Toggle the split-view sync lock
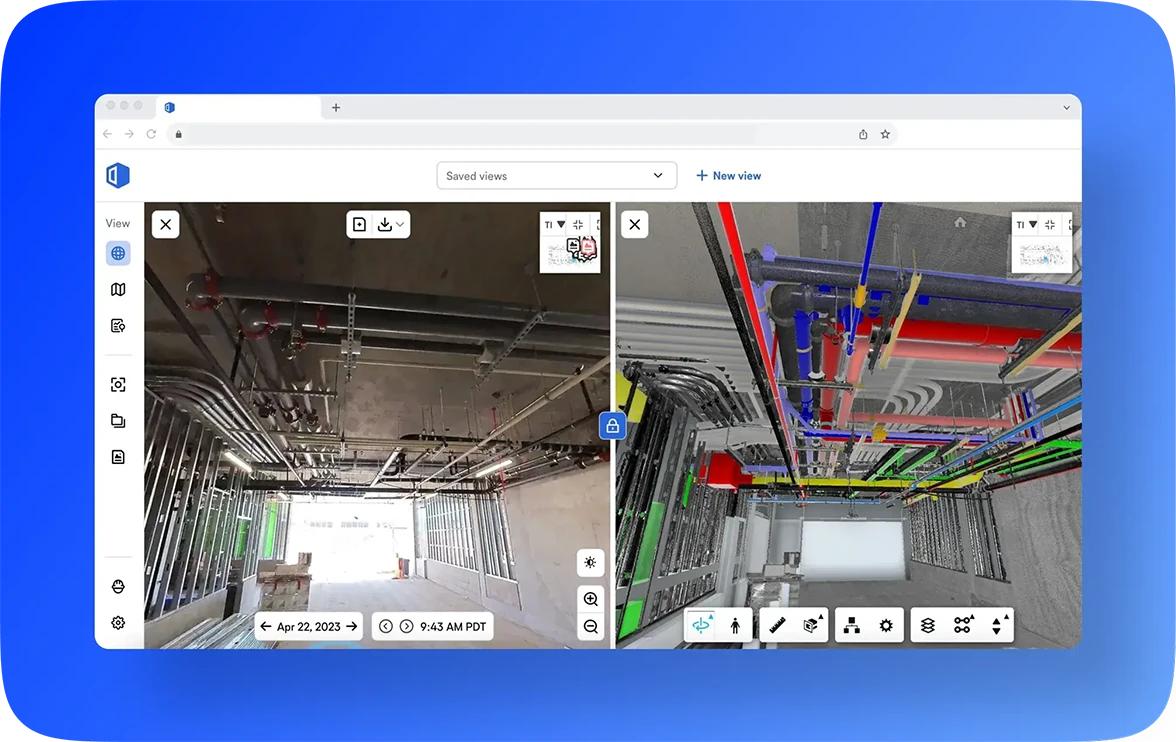Viewport: 1176px width, 742px height. [x=611, y=425]
